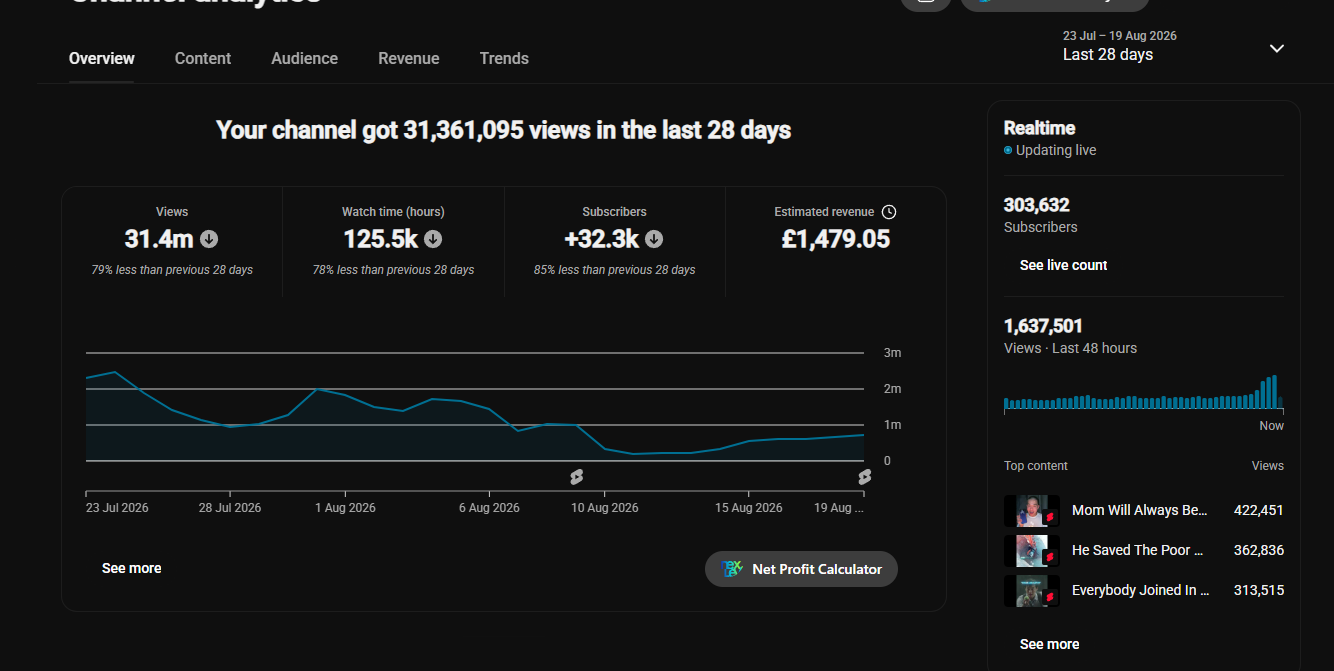Click See more under Top content

pyautogui.click(x=1049, y=644)
